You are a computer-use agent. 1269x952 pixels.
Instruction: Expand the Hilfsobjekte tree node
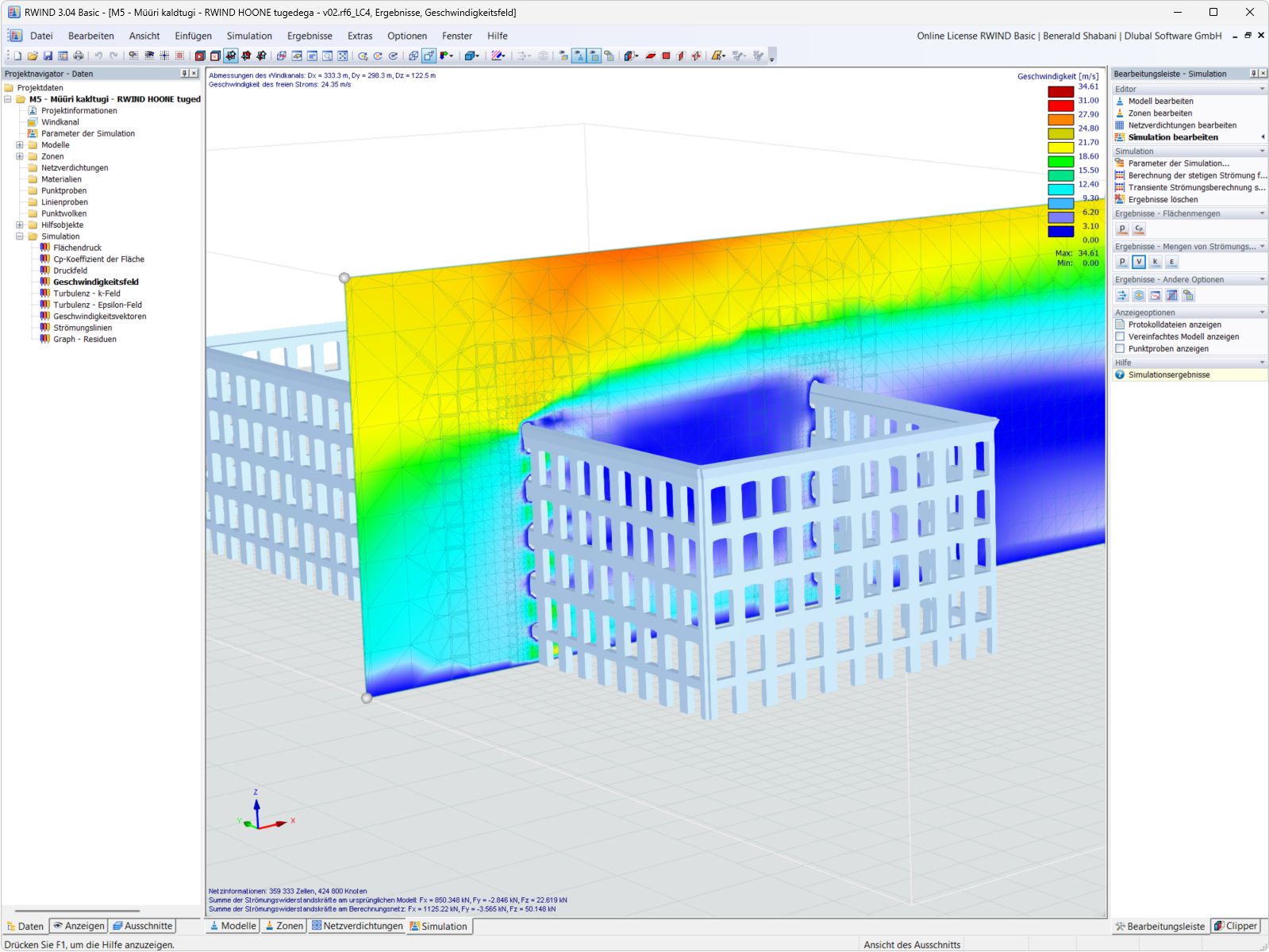[20, 225]
